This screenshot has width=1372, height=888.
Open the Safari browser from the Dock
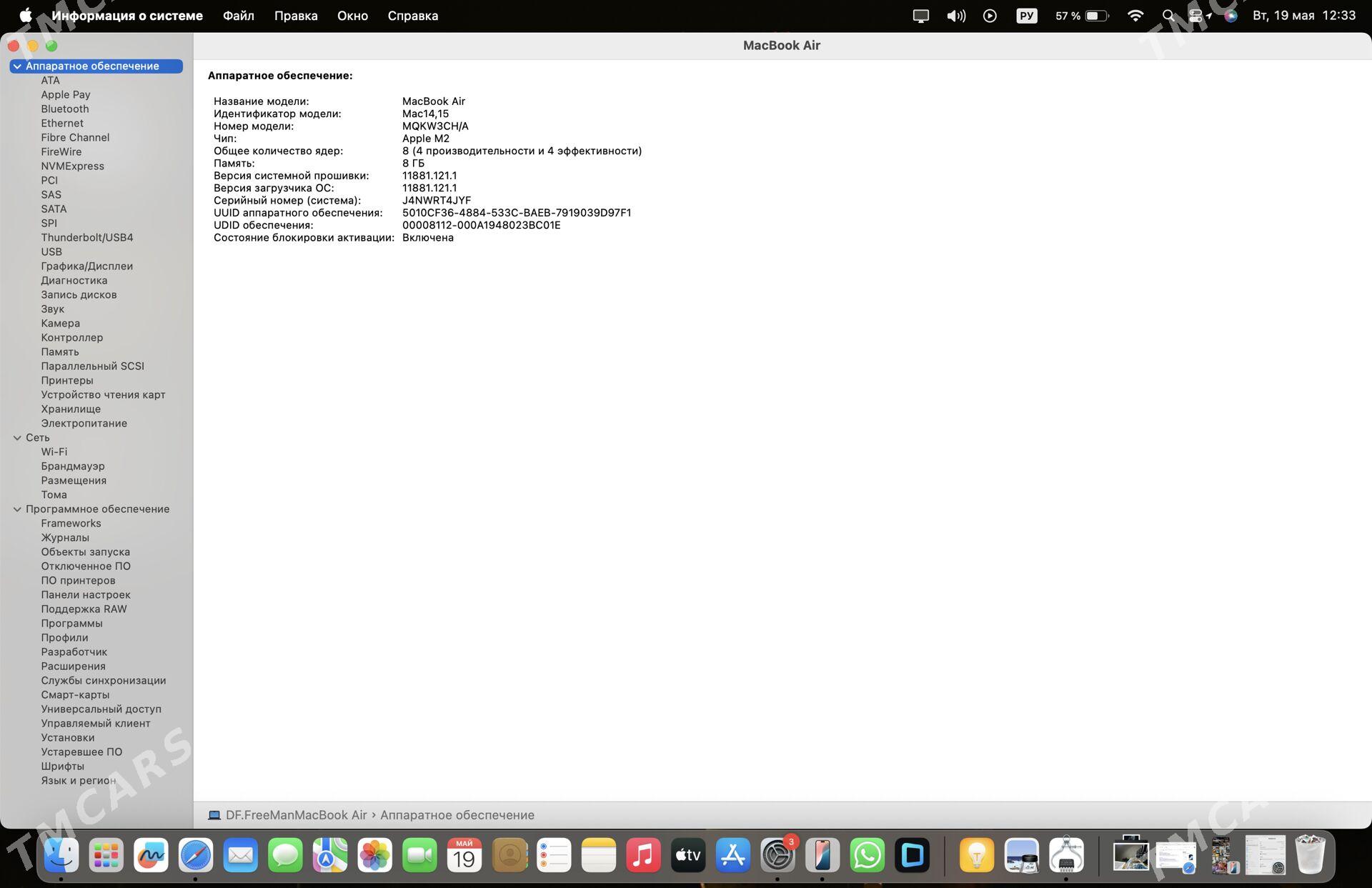tap(196, 854)
